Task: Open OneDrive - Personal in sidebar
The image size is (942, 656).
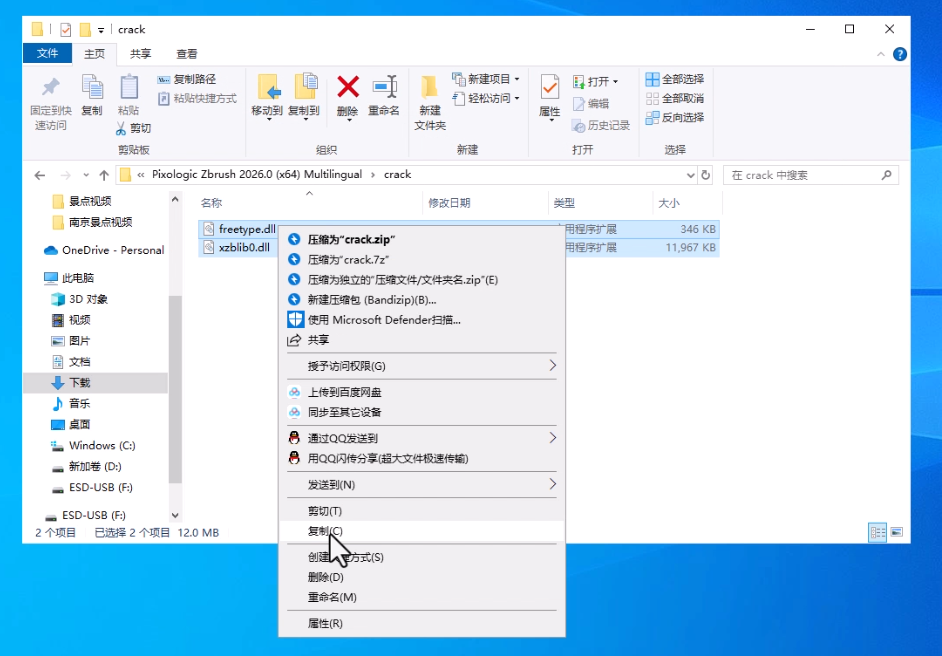Action: 104,250
